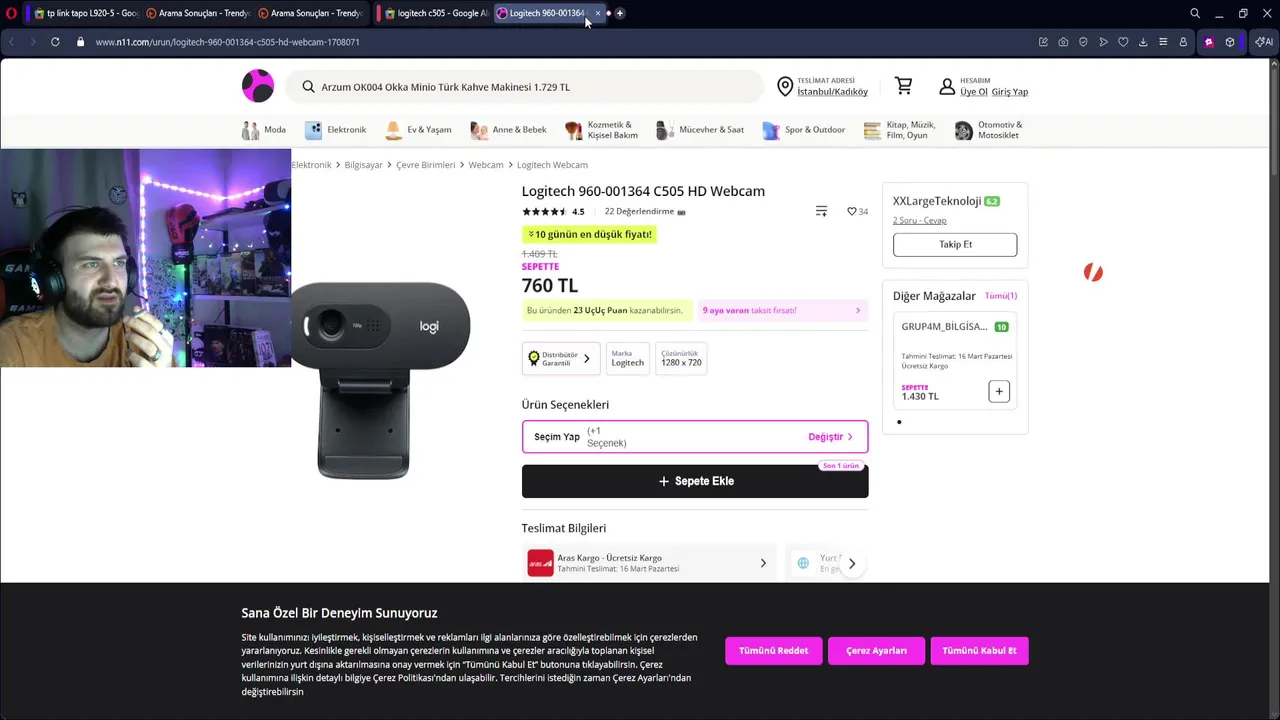Open the Üye Ol sign-up link
Image resolution: width=1280 pixels, height=720 pixels.
click(x=974, y=92)
